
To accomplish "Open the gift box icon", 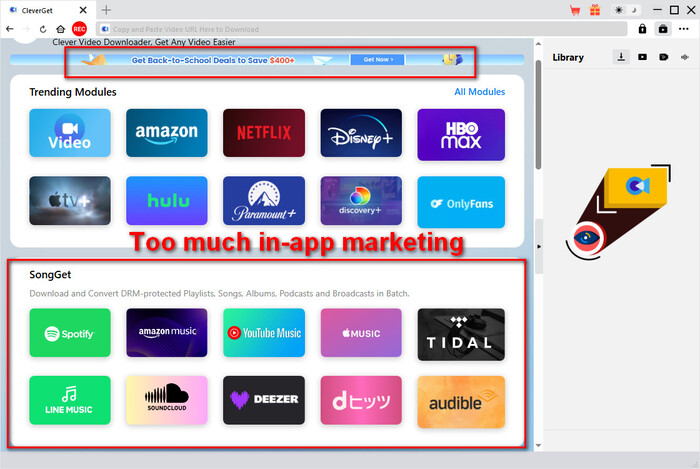I will [595, 10].
